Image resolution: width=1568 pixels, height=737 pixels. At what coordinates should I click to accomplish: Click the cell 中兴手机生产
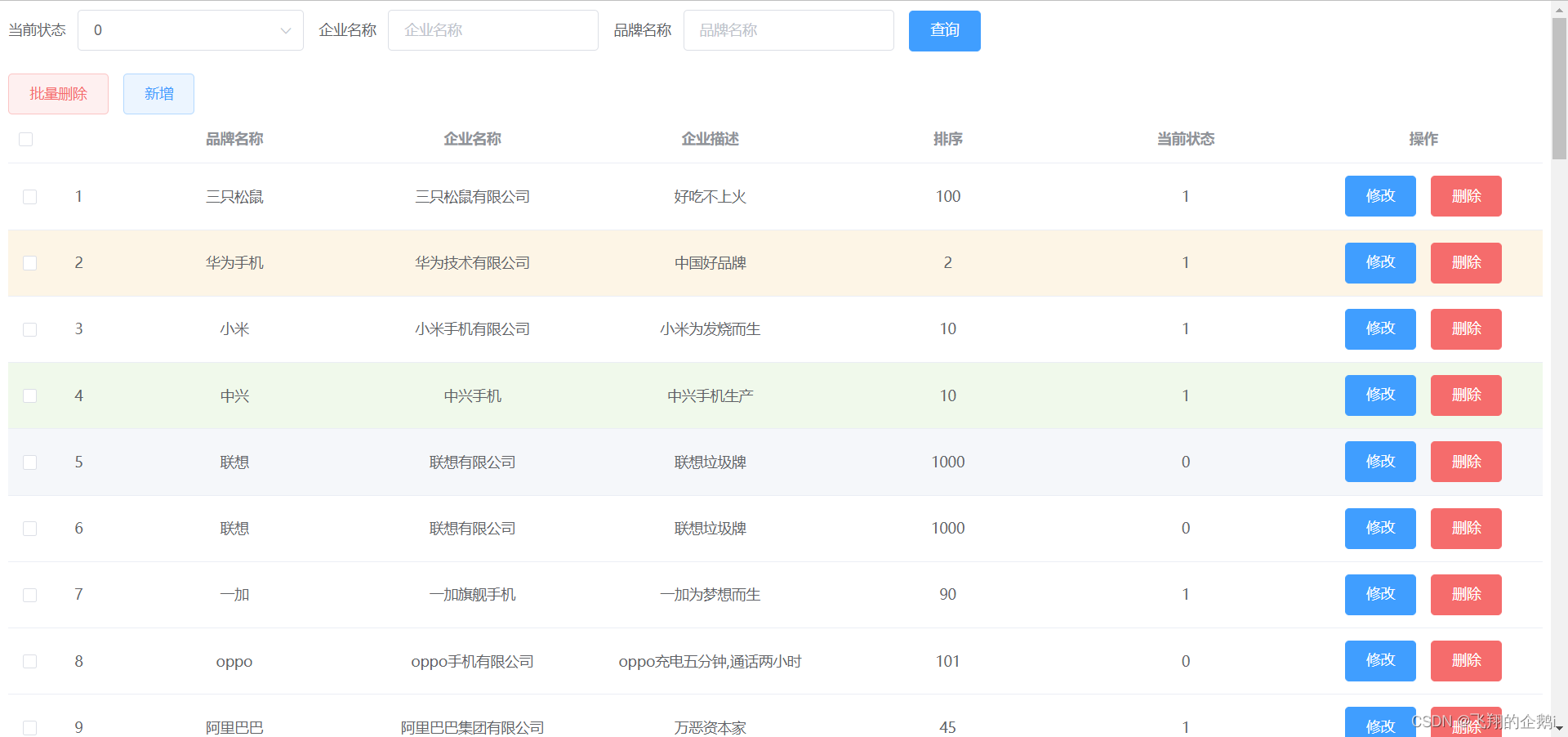[710, 396]
